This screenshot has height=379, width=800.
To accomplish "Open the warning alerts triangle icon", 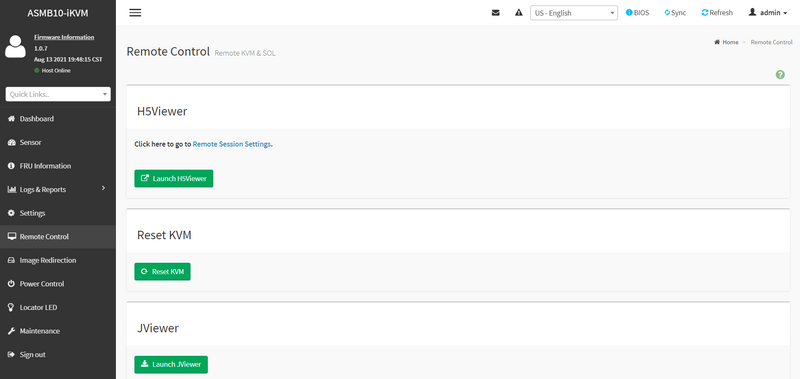I will tap(519, 13).
